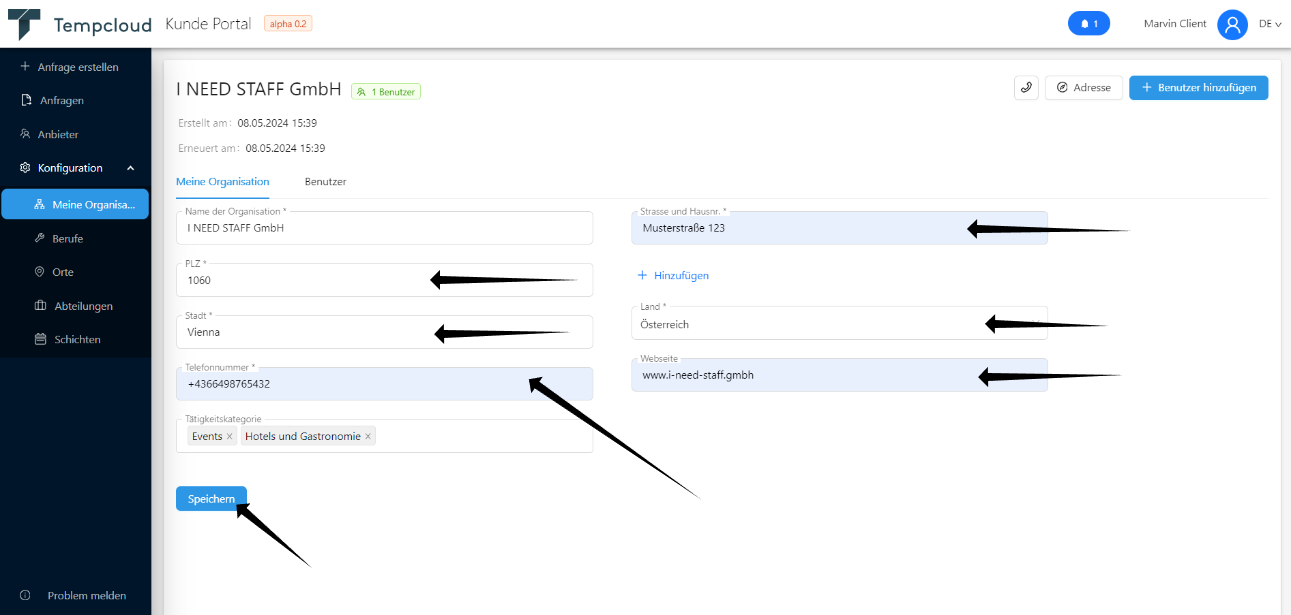This screenshot has height=615, width=1291.
Task: Click the people icon beside Anbieter
Action: click(26, 134)
